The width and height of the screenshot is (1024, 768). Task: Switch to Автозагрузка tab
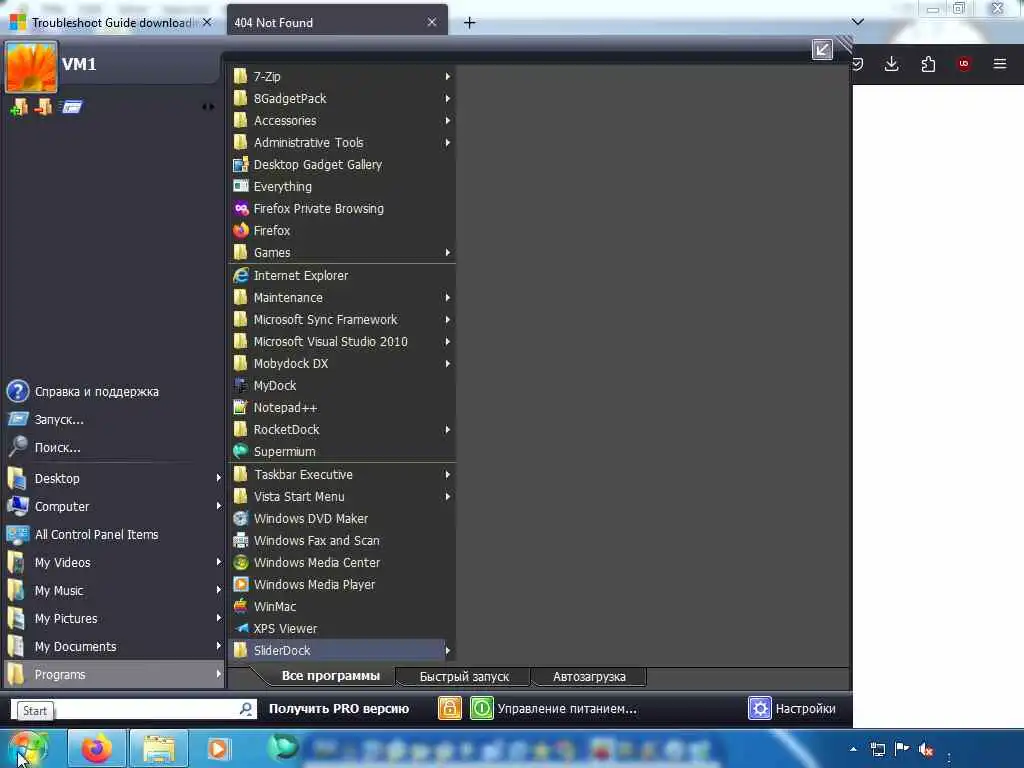pos(589,677)
